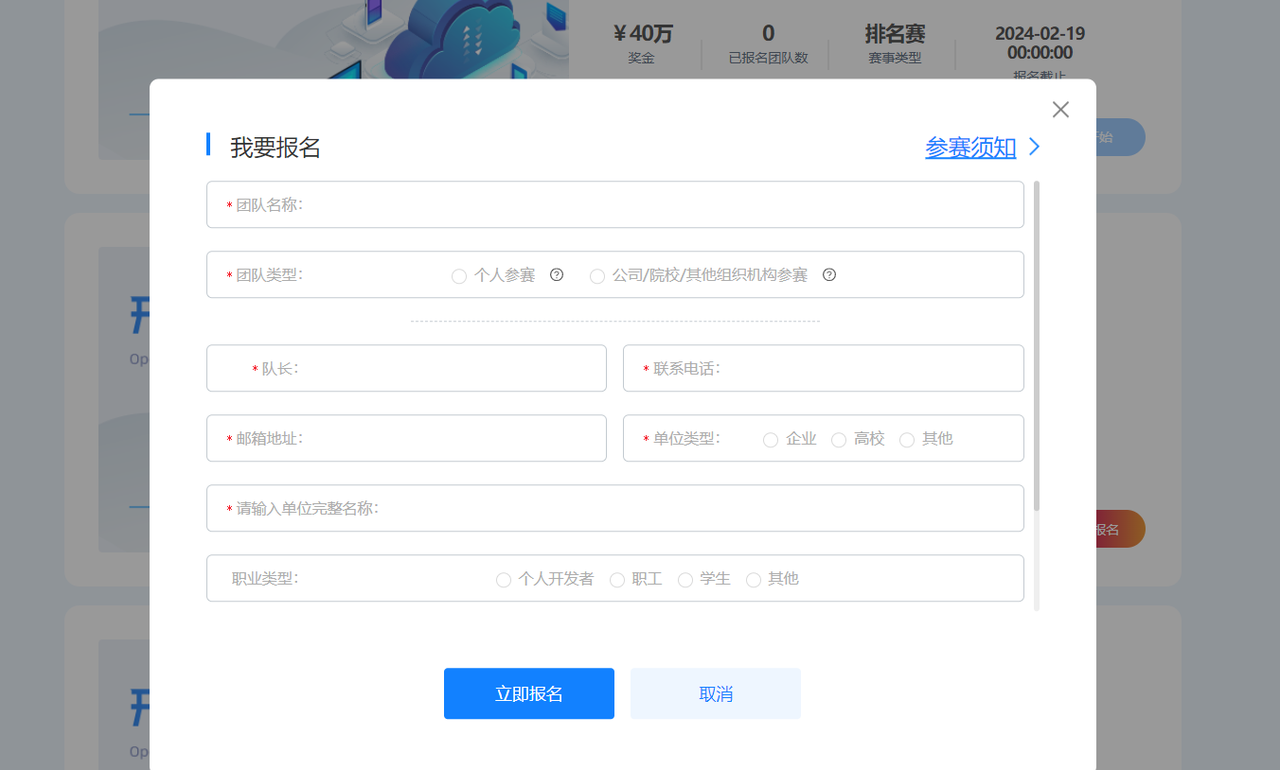Select 个人开发者 as occupation type
This screenshot has width=1280, height=770.
click(504, 580)
